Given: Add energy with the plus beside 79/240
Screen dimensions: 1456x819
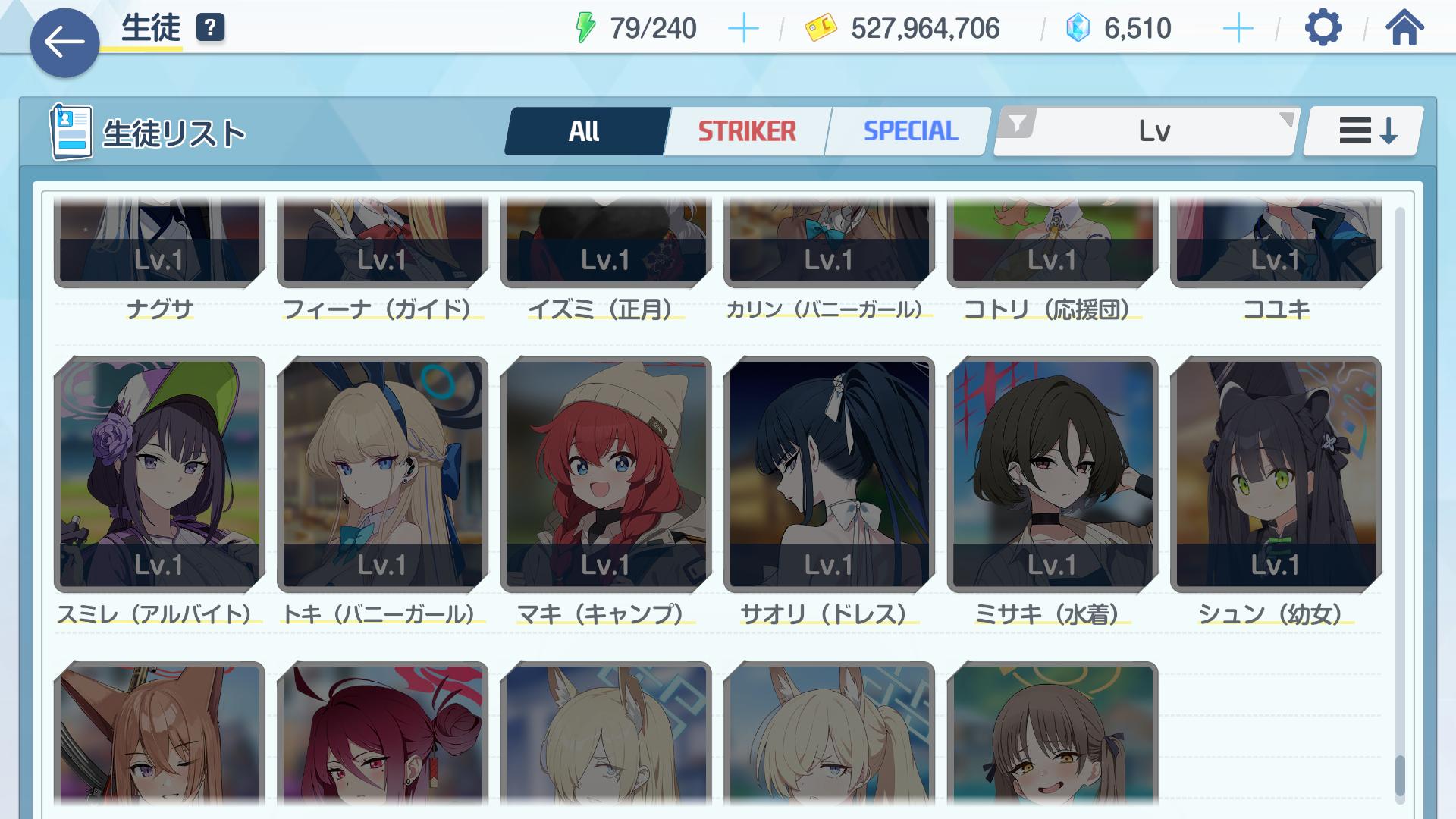Looking at the screenshot, I should [x=742, y=30].
